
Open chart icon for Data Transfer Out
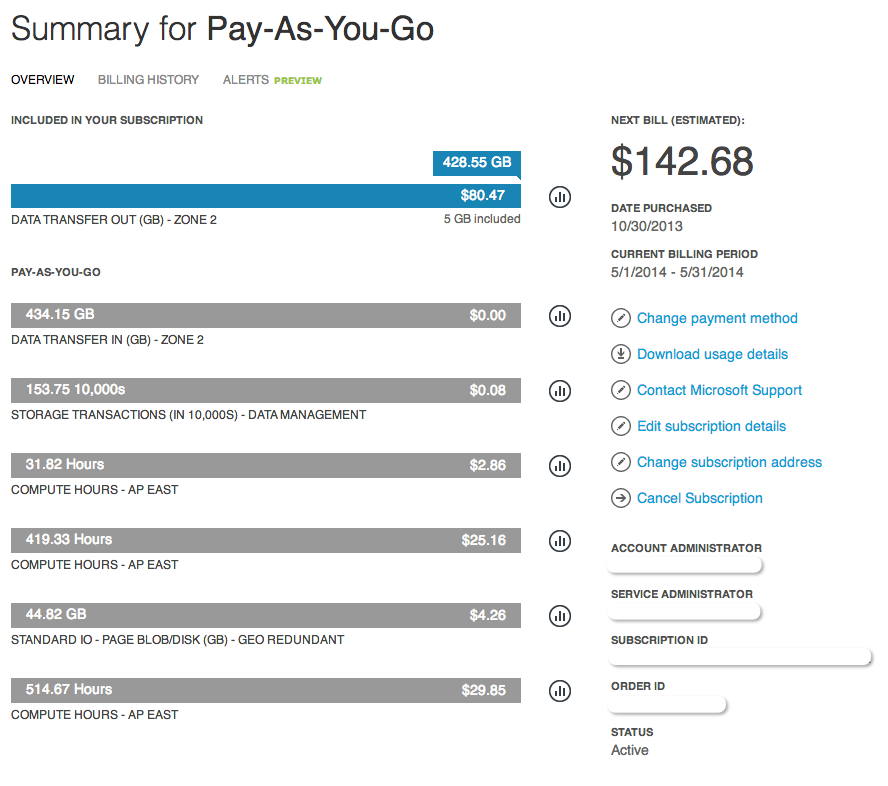(560, 196)
